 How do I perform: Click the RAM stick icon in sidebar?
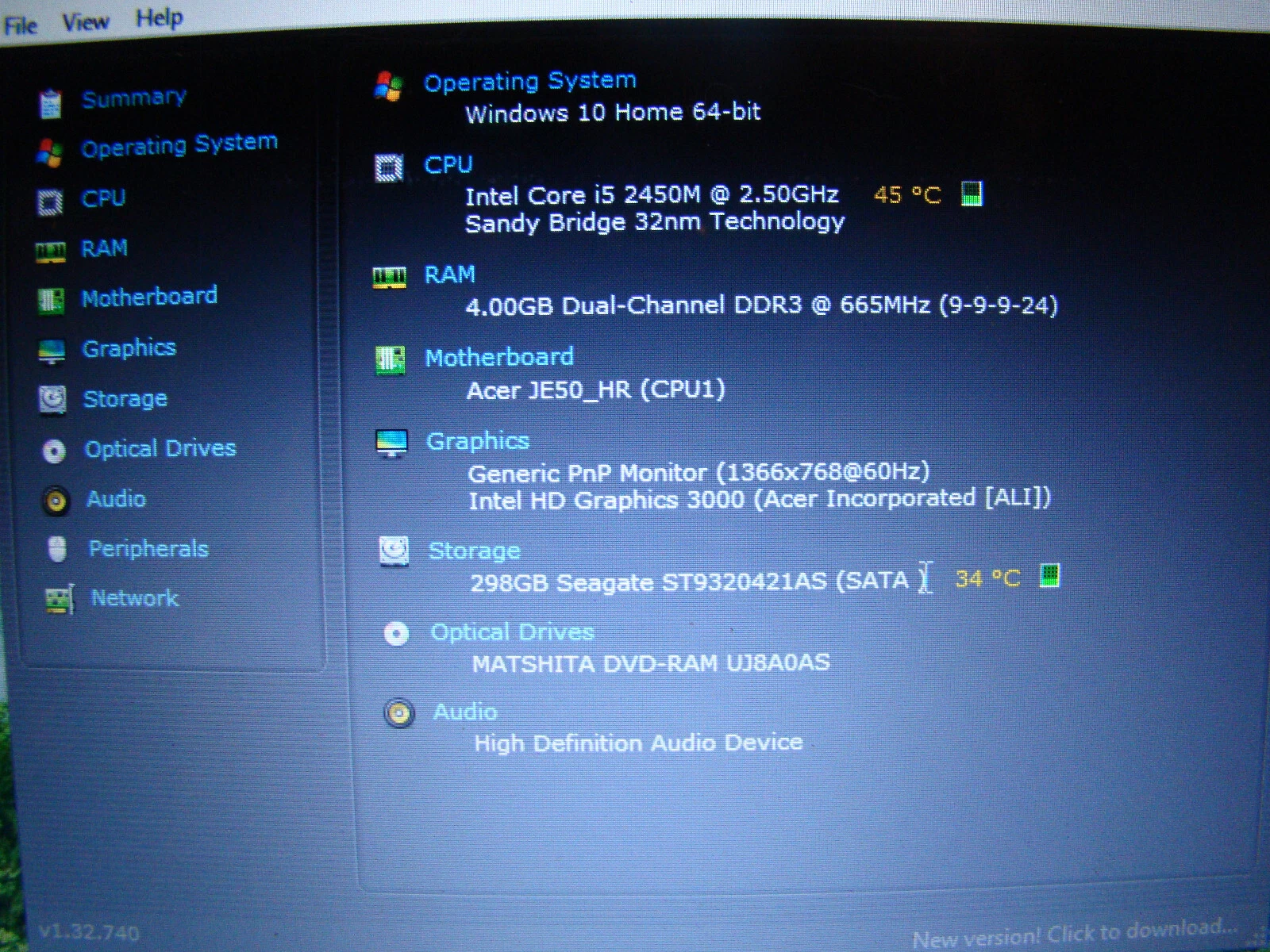tap(50, 251)
